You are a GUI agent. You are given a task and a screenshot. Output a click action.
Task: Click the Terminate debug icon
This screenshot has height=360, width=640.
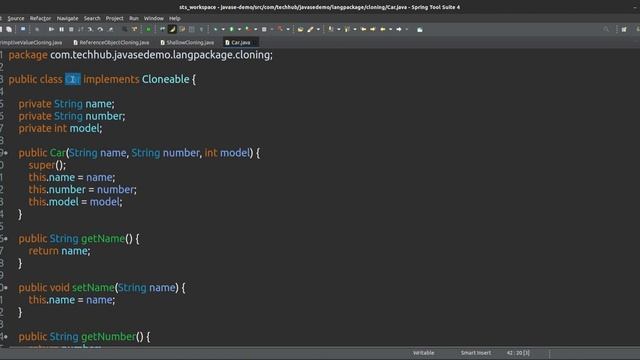pyautogui.click(x=71, y=29)
